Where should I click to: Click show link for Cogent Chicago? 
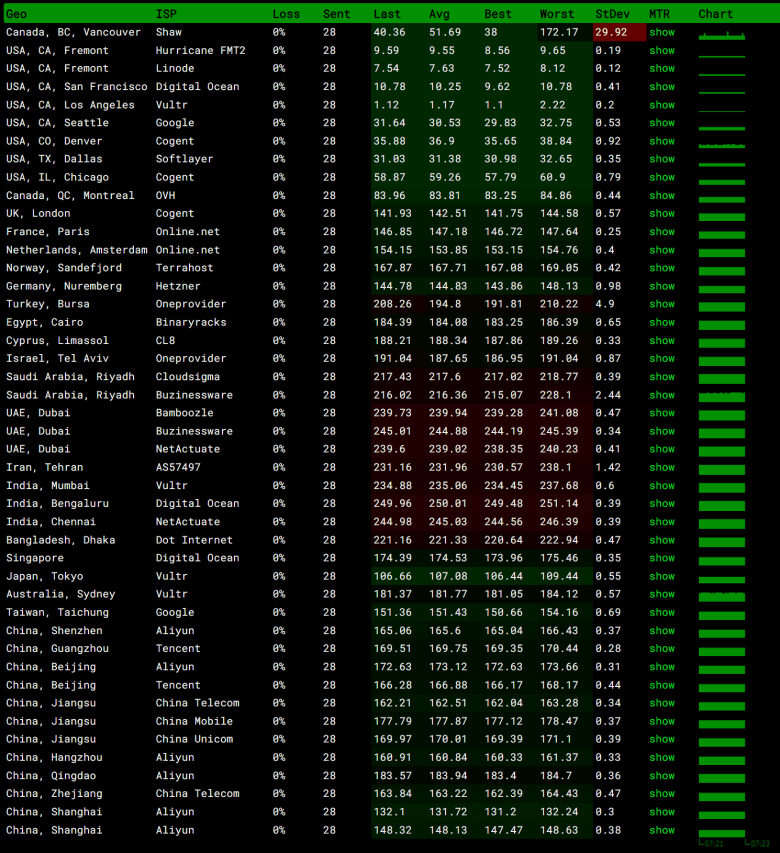[x=661, y=177]
